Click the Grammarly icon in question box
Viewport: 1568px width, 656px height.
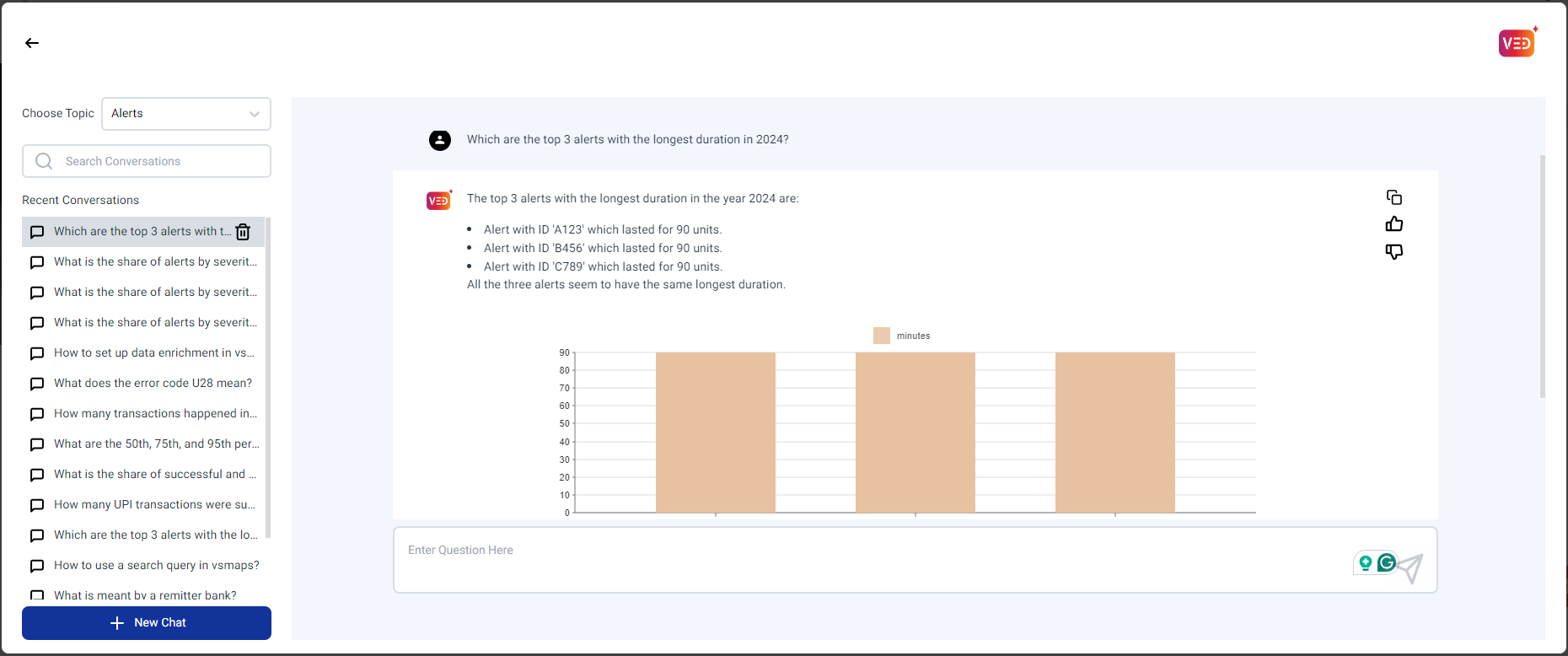pos(1386,562)
